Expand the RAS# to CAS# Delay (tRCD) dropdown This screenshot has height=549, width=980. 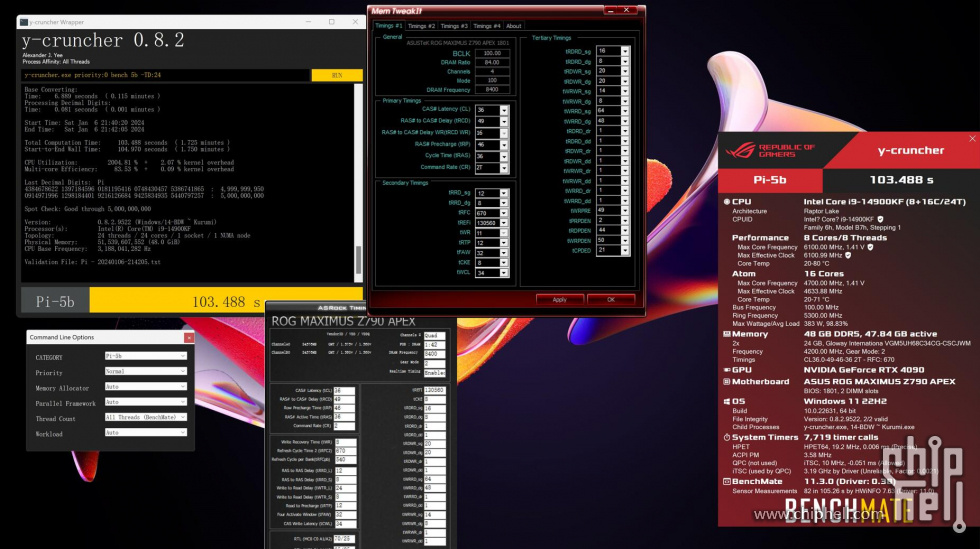504,121
